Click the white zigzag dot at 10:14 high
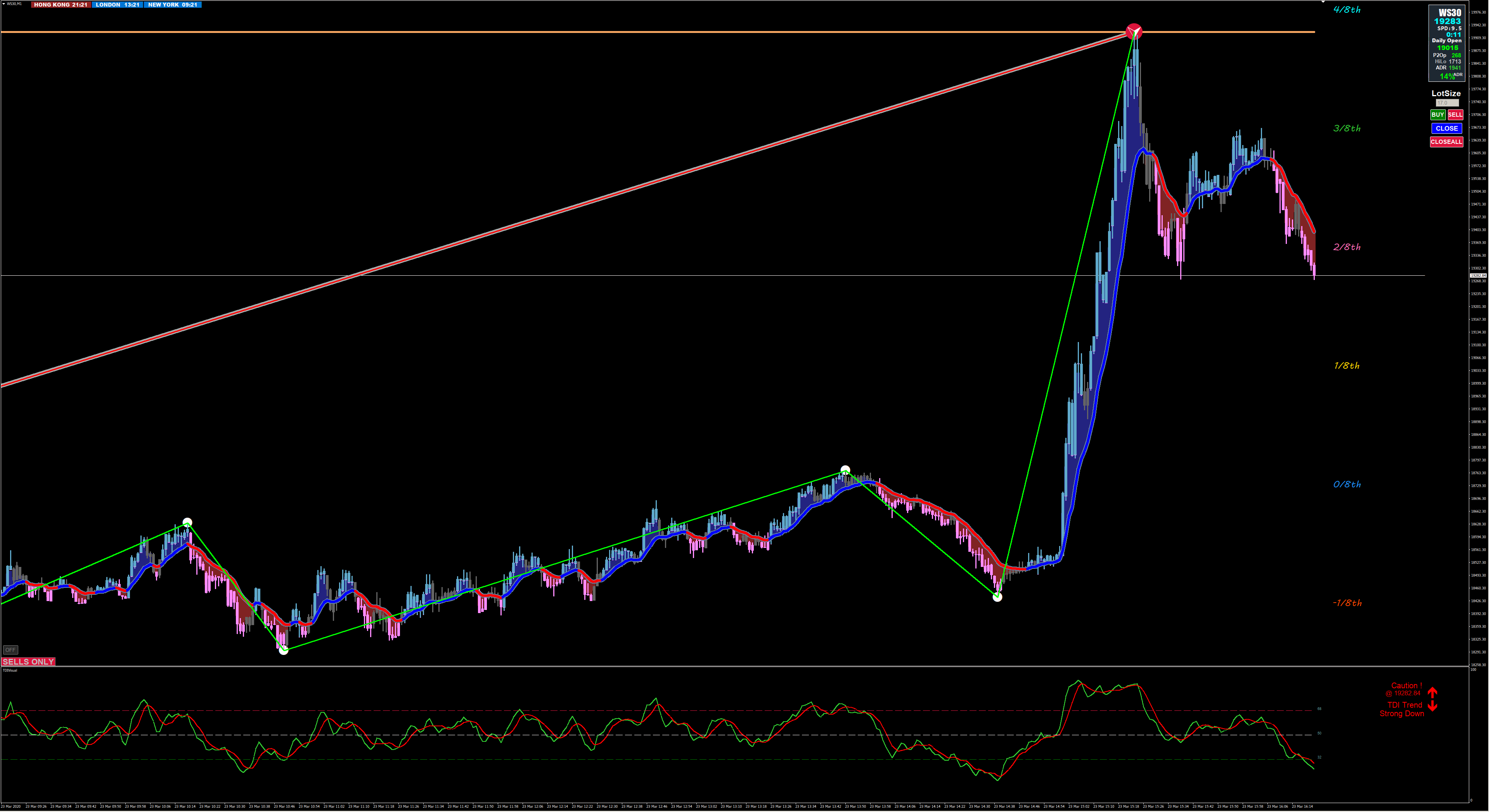This screenshot has width=1489, height=812. (x=187, y=522)
